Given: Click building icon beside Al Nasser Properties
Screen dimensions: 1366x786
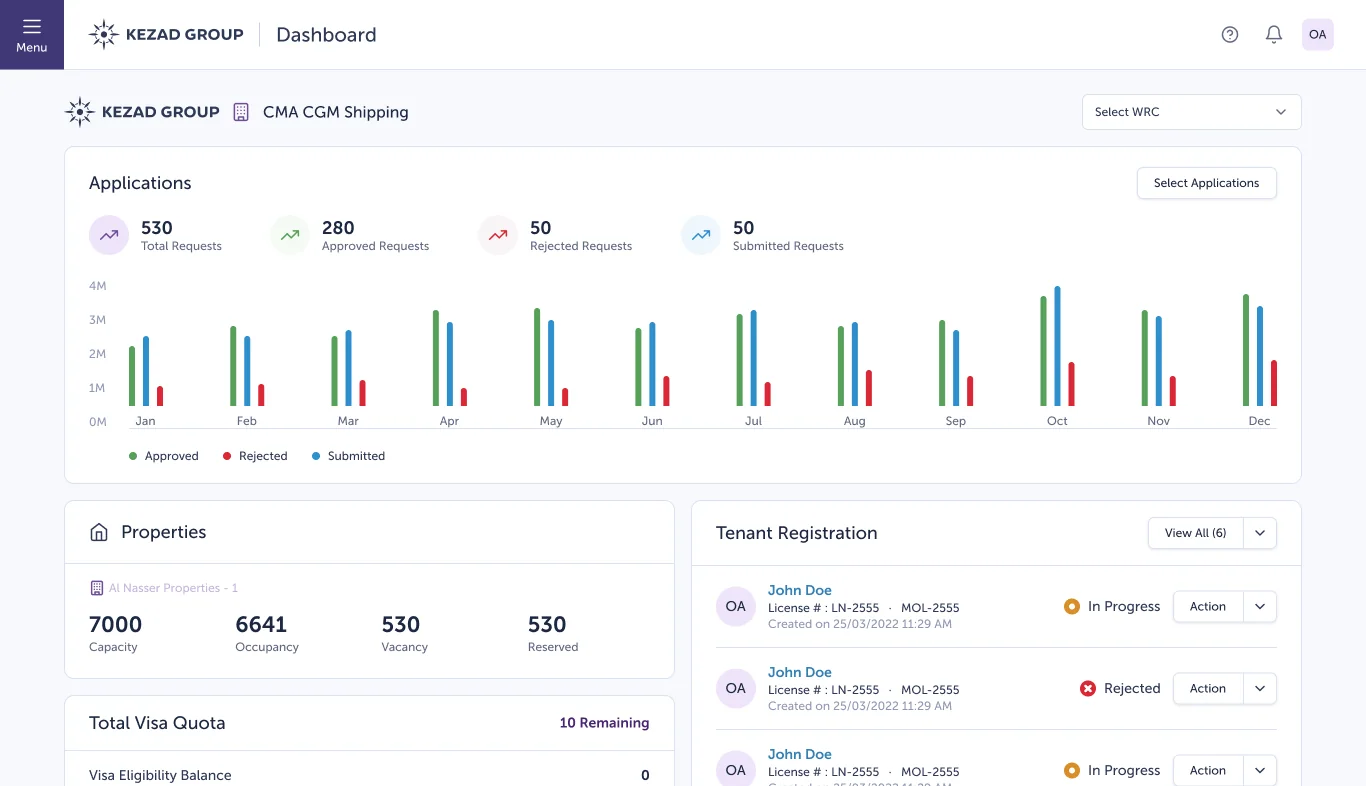Looking at the screenshot, I should tap(97, 588).
